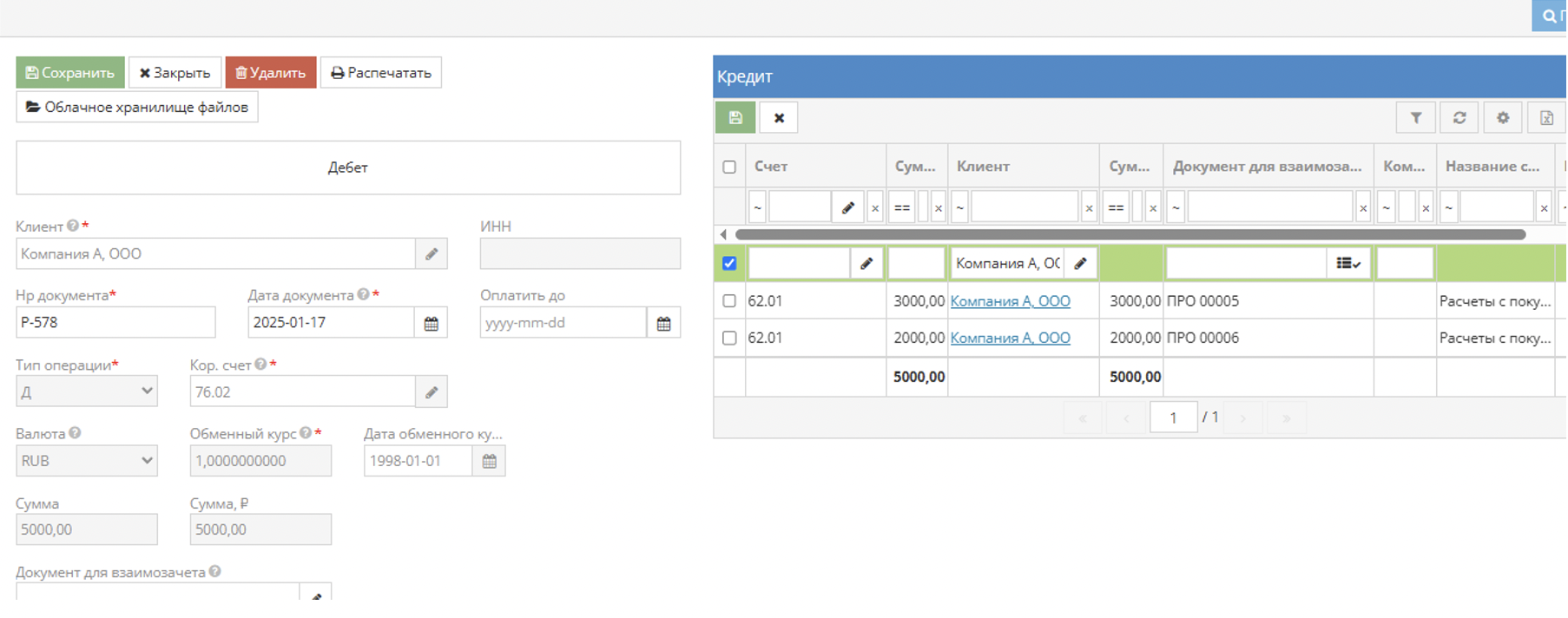Viewport: 1568px width, 618px height.
Task: Click the refresh icon in Кредит panel
Action: tap(1459, 118)
